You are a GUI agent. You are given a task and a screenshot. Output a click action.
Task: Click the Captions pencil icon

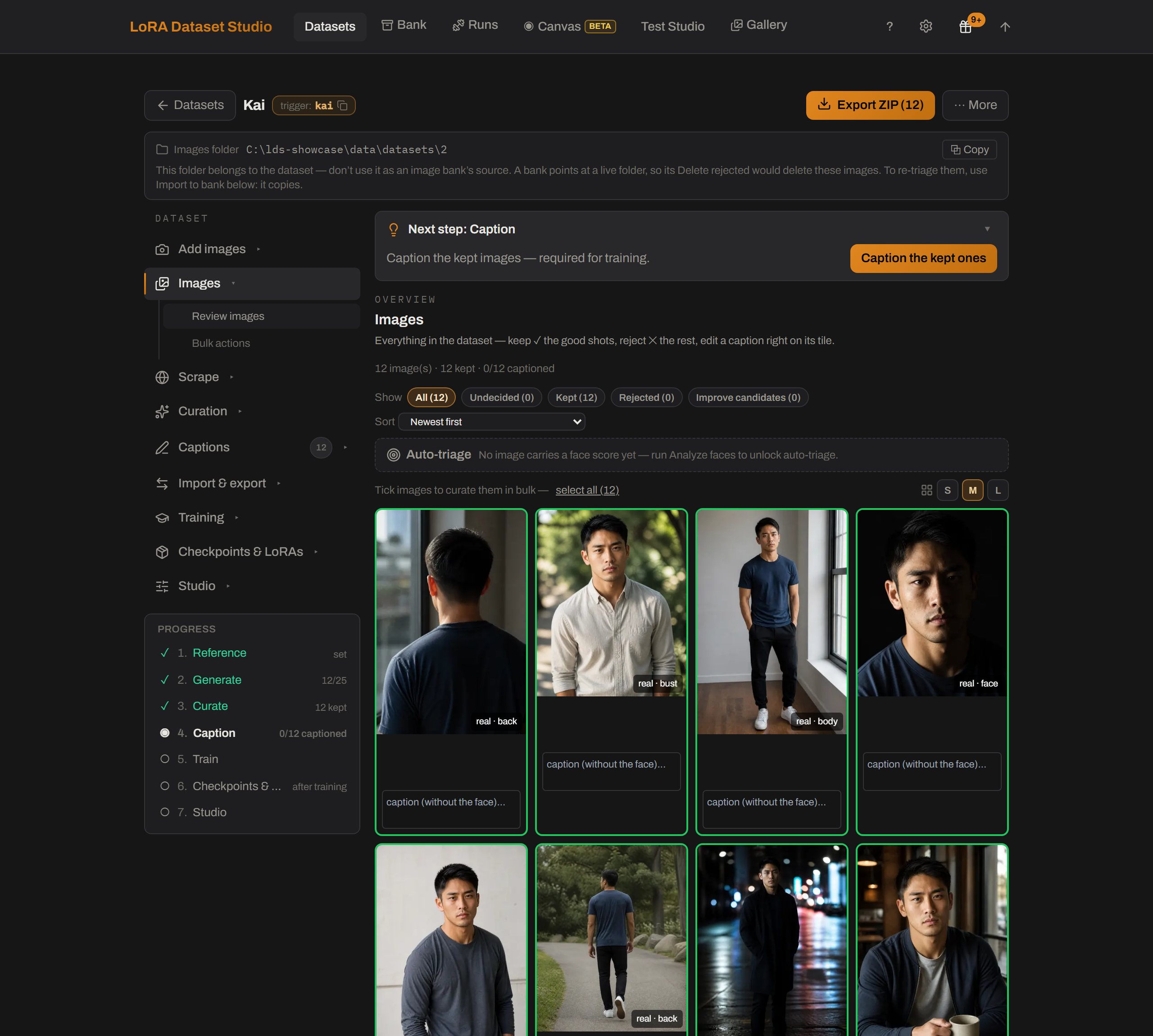point(162,447)
